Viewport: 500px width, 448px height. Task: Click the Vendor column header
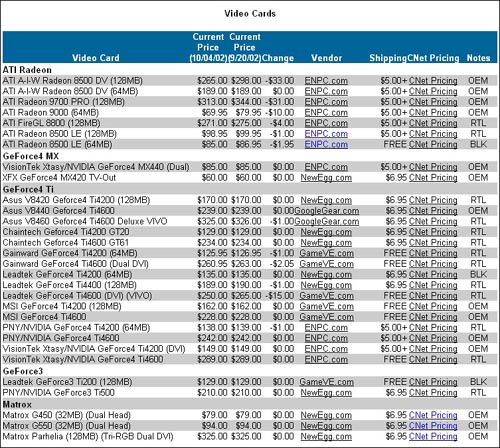326,58
